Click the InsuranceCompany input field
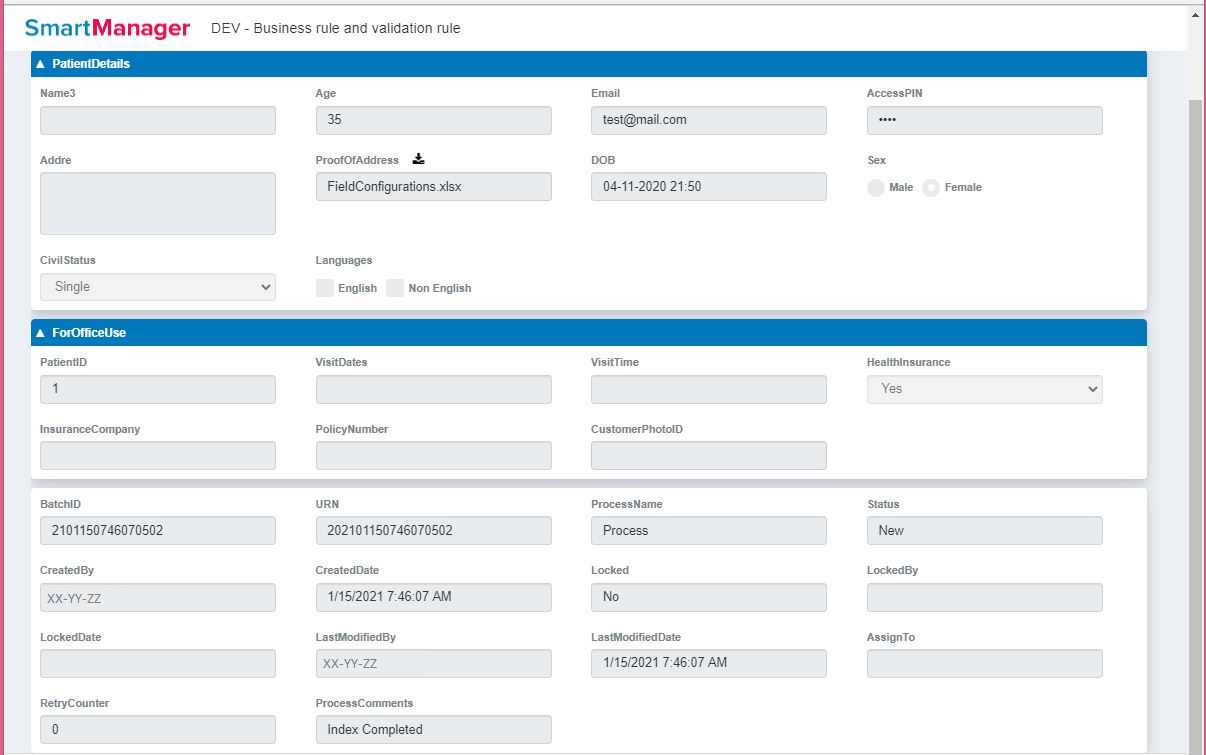Image resolution: width=1206 pixels, height=755 pixels. (x=158, y=456)
